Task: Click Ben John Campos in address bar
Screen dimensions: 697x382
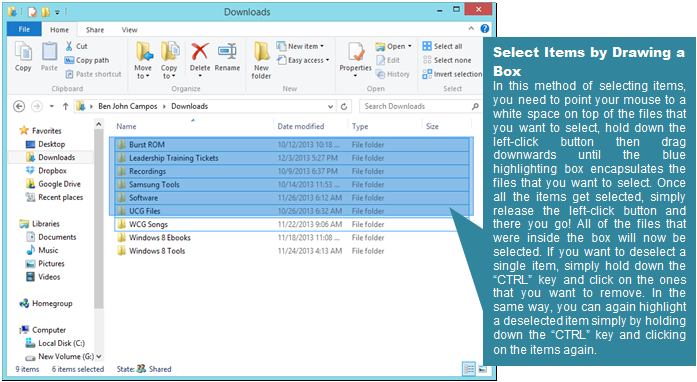Action: coord(128,106)
